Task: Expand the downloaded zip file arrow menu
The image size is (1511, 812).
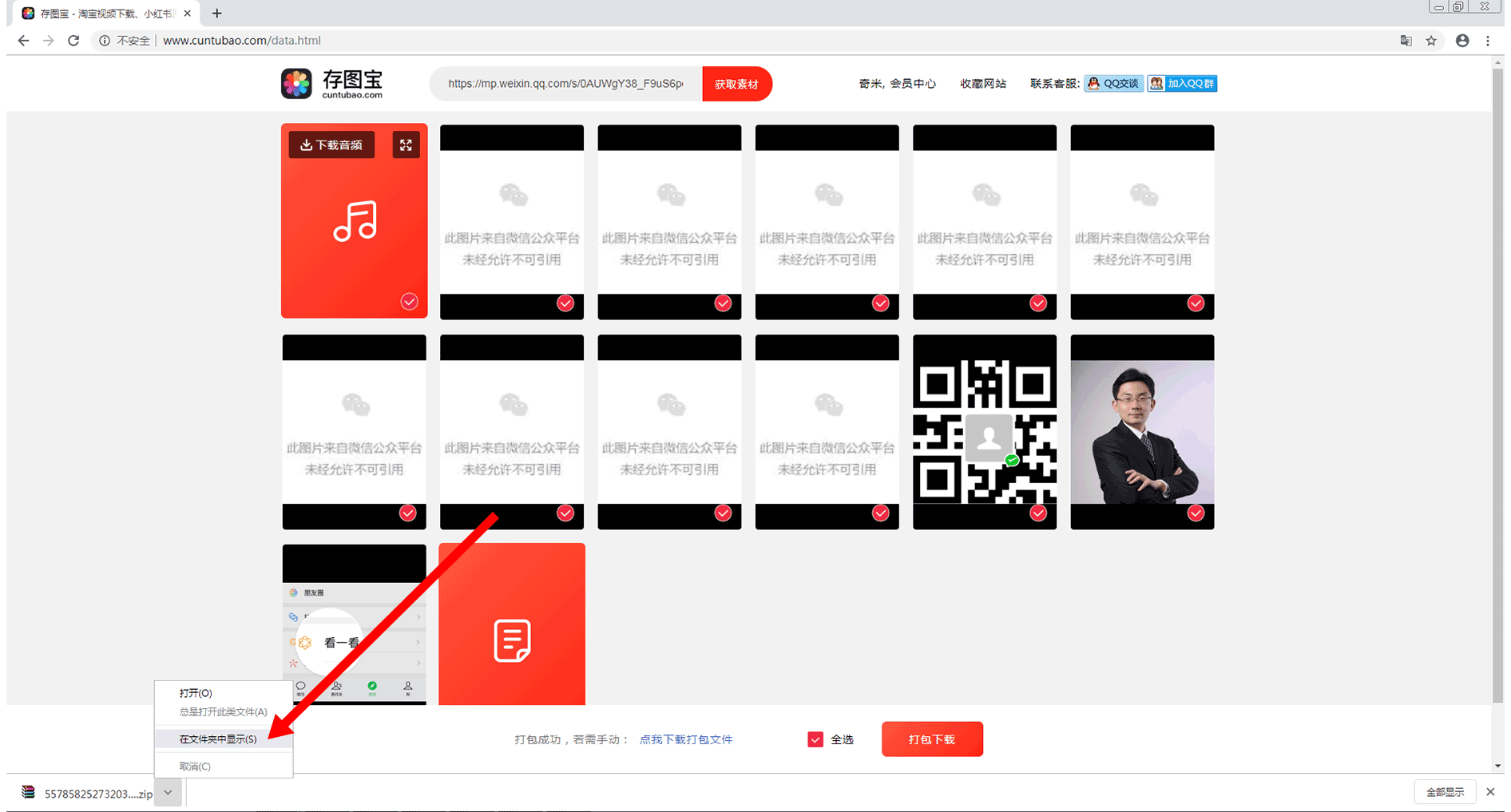Action: click(x=168, y=793)
